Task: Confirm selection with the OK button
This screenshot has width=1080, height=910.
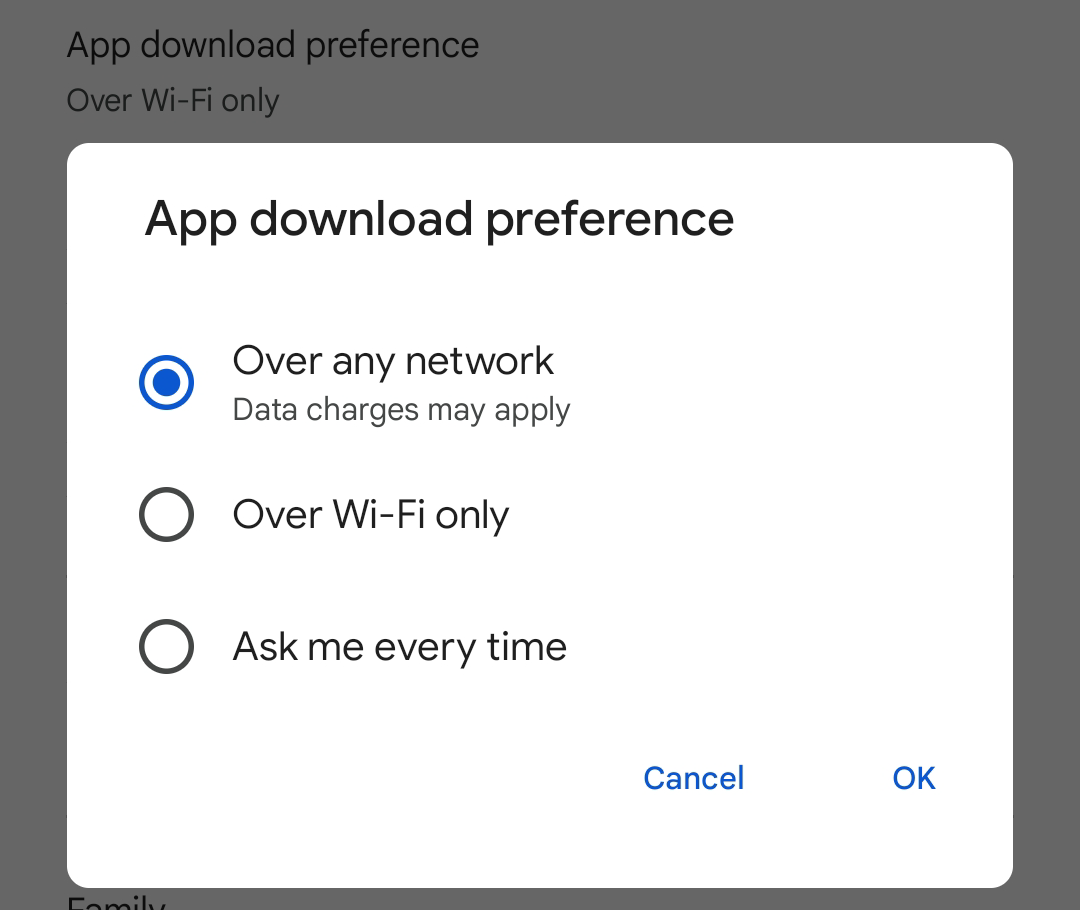Action: 913,778
